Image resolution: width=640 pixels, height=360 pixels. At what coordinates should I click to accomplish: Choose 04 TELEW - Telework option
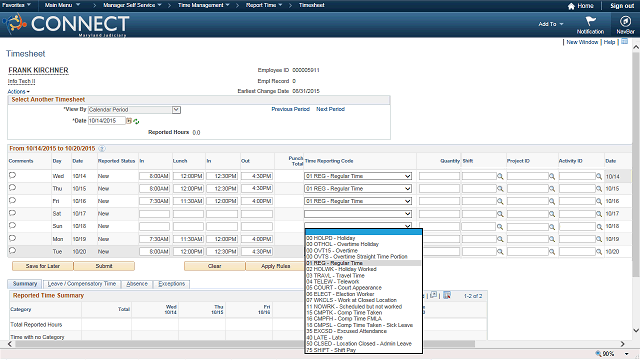(363, 282)
